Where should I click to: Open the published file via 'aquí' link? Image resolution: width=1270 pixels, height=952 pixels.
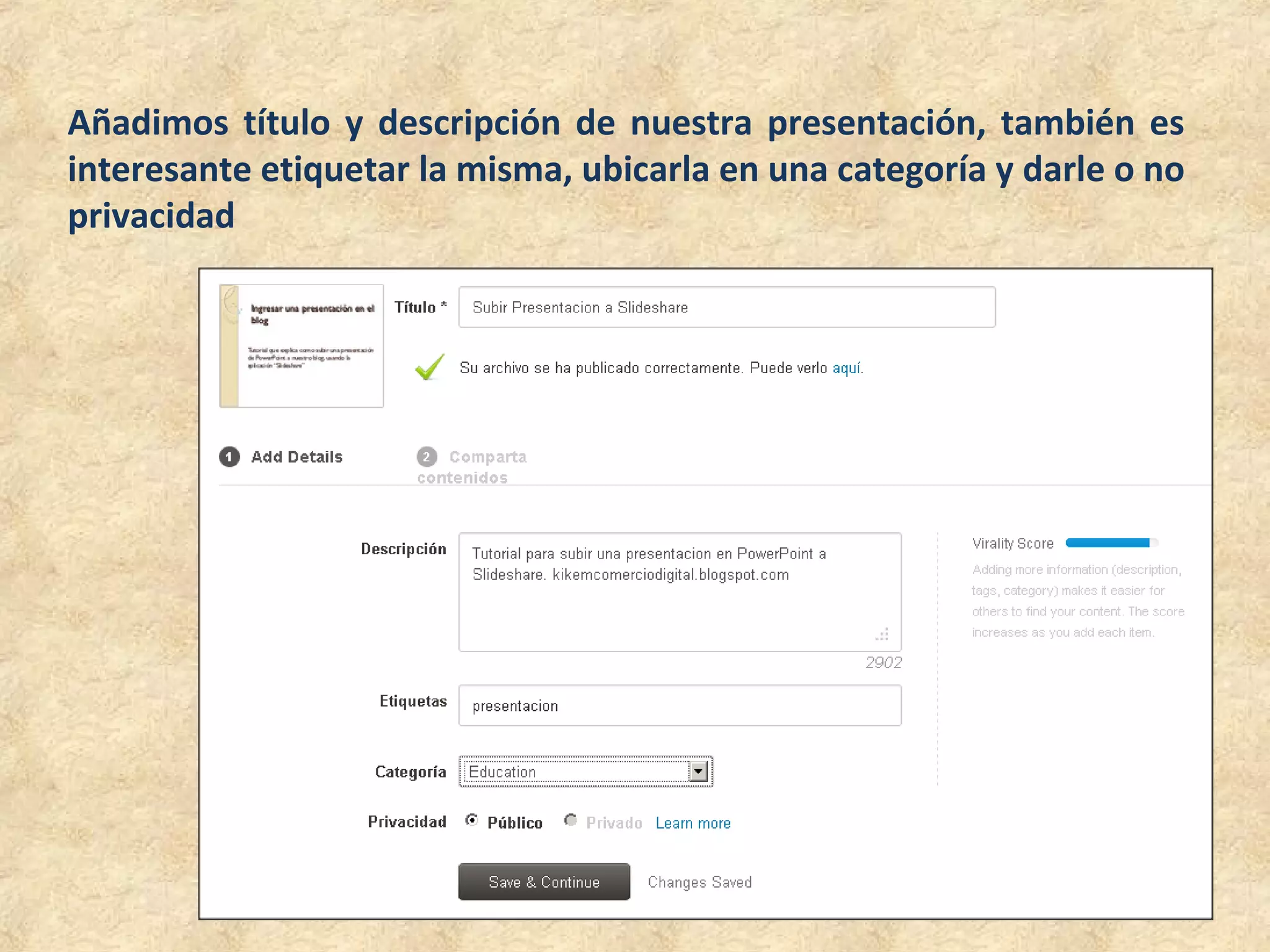(846, 368)
